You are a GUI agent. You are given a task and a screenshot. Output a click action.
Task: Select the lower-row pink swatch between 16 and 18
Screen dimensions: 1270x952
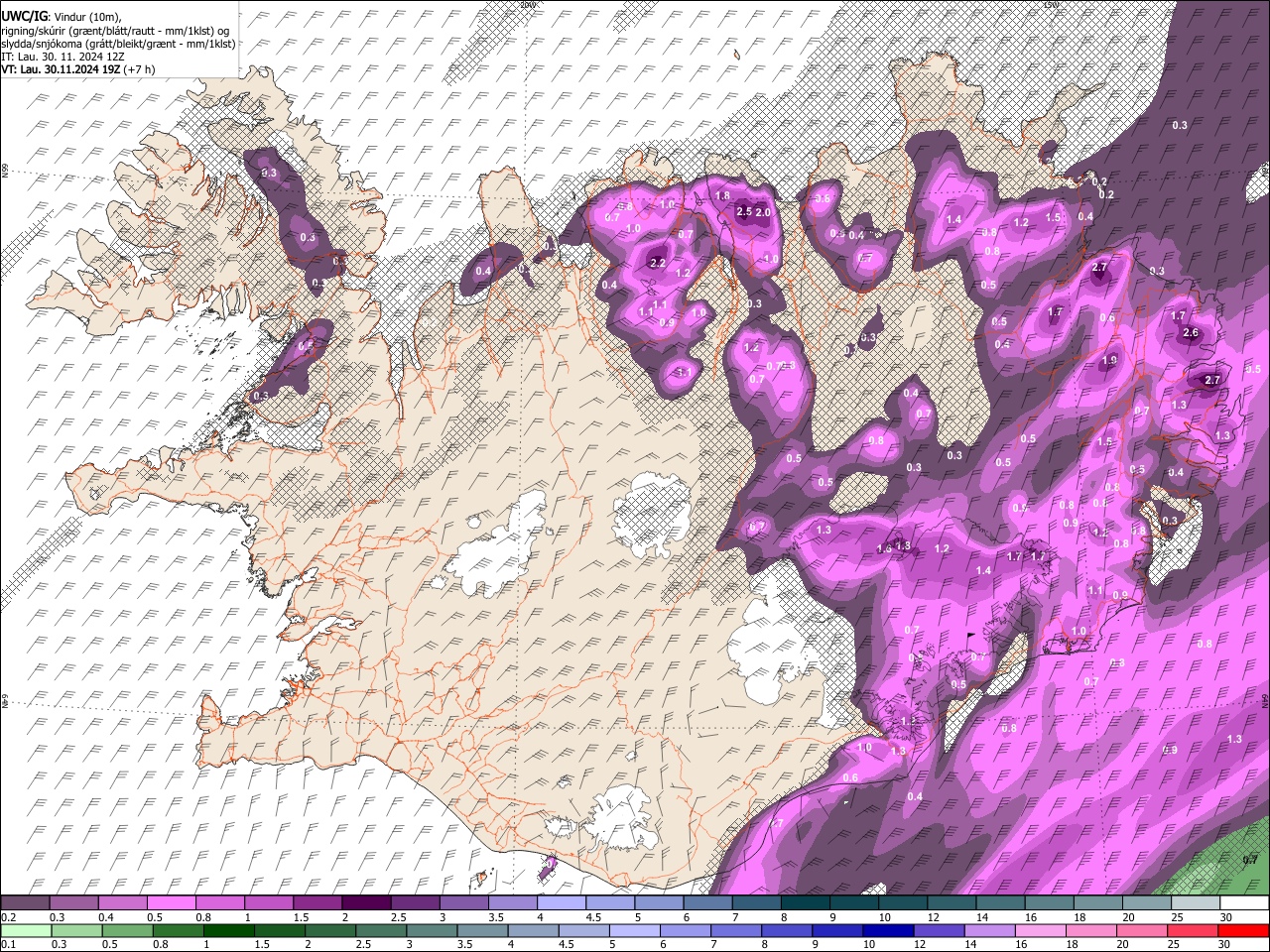point(1039,930)
